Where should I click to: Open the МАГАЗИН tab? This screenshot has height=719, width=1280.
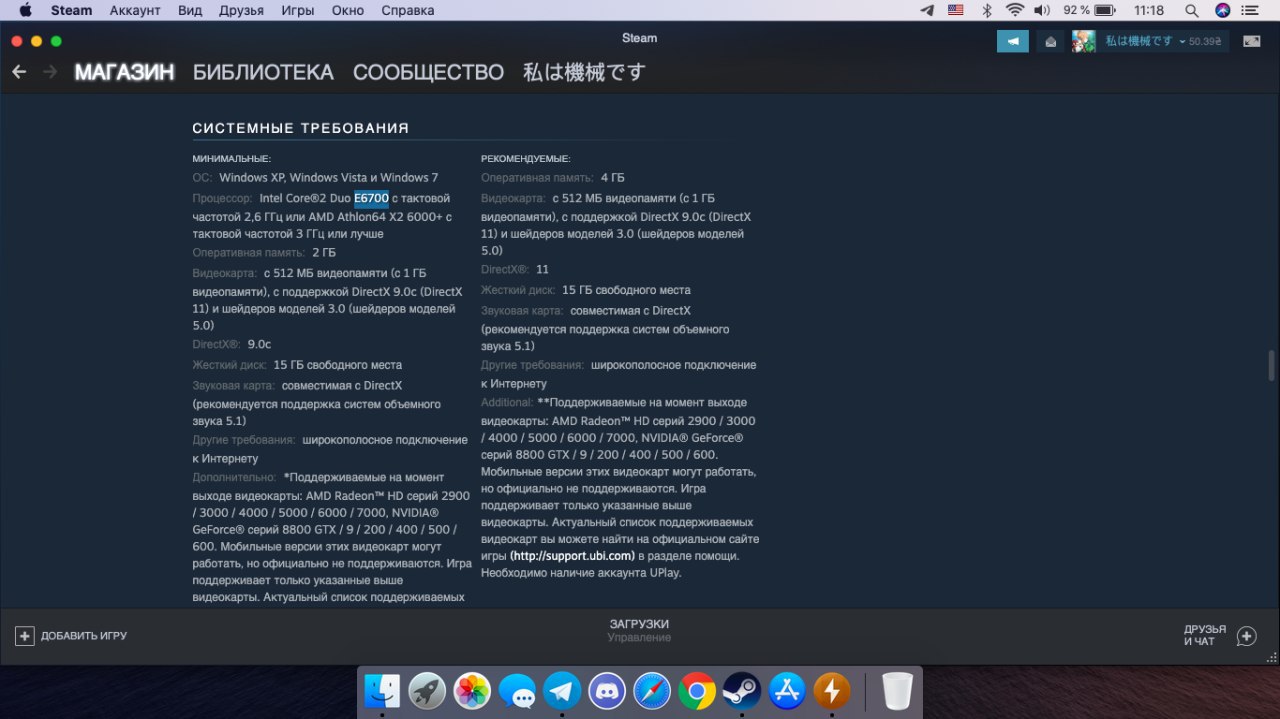pyautogui.click(x=124, y=72)
